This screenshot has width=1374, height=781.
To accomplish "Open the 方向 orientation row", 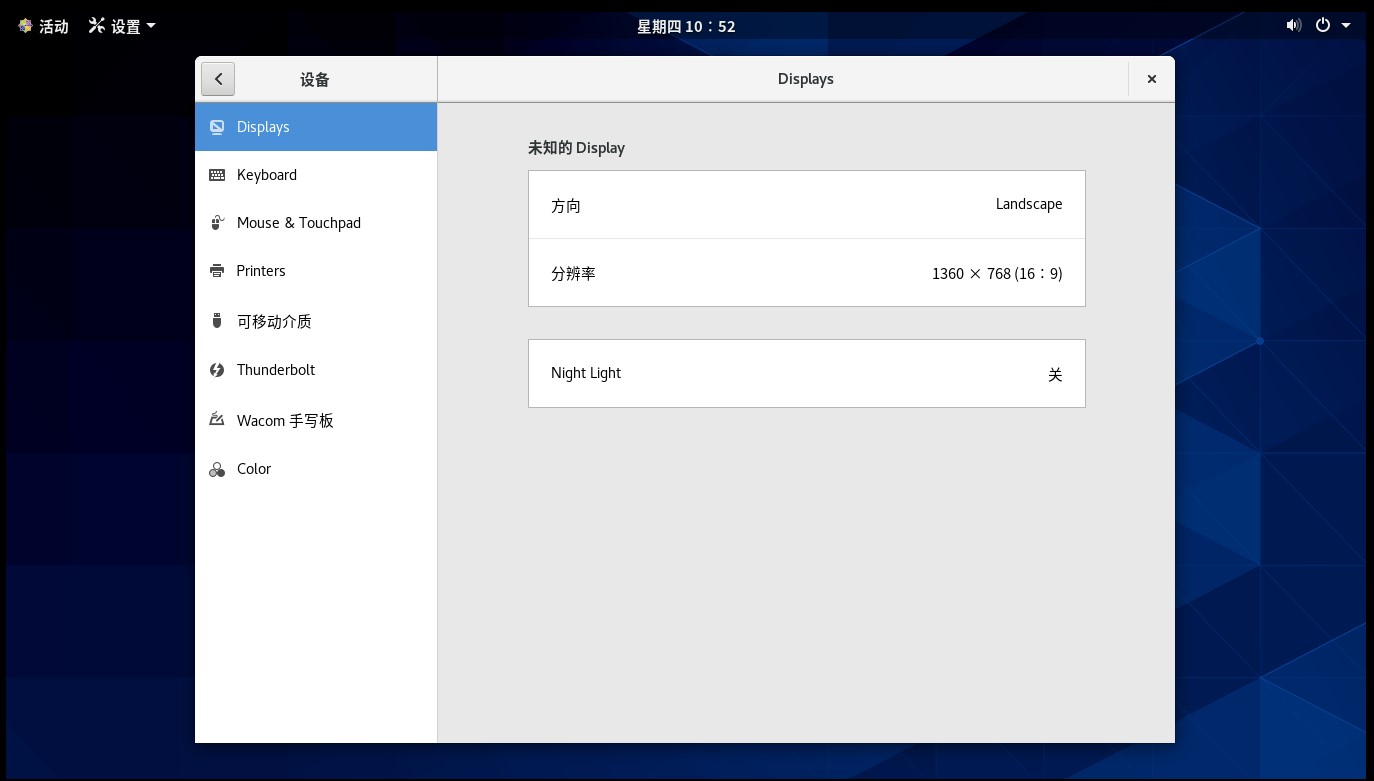I will pyautogui.click(x=807, y=205).
